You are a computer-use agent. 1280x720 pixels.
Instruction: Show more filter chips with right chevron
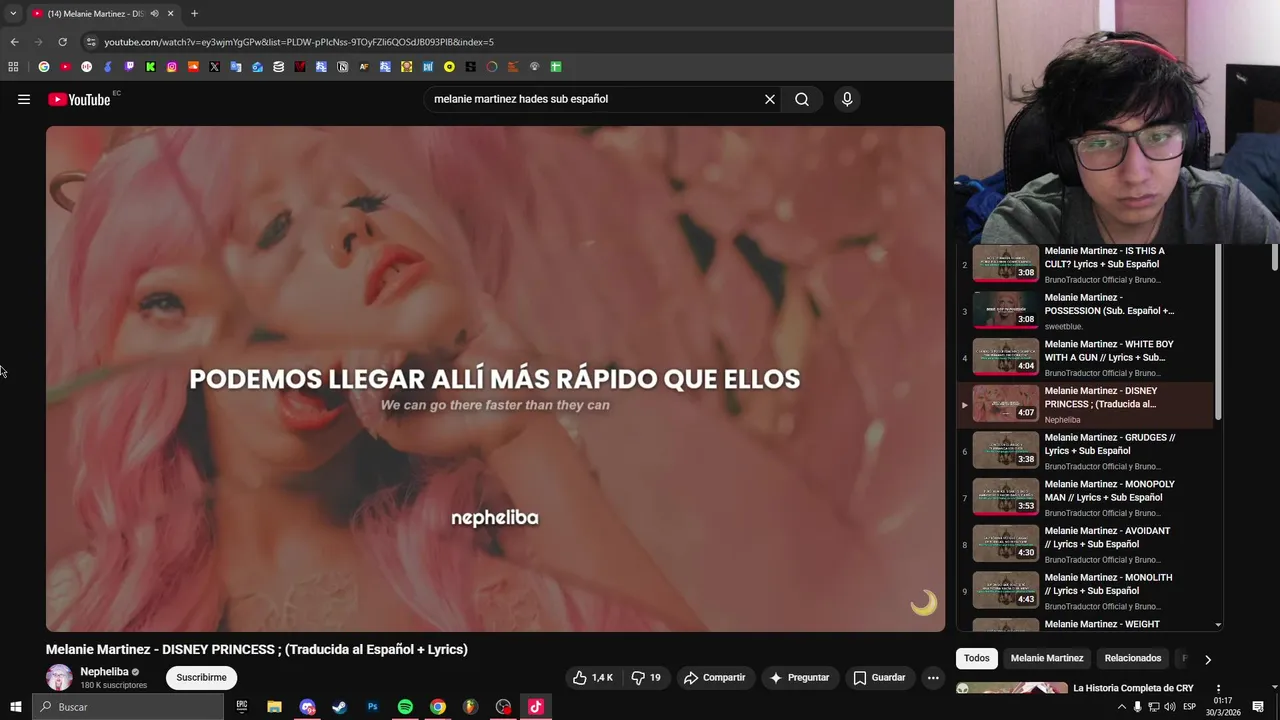point(1207,659)
